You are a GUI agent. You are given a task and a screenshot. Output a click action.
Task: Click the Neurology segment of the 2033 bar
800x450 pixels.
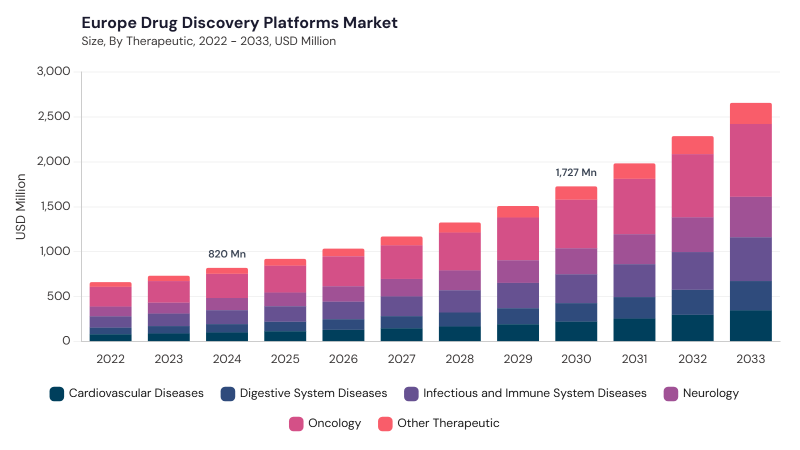point(751,217)
